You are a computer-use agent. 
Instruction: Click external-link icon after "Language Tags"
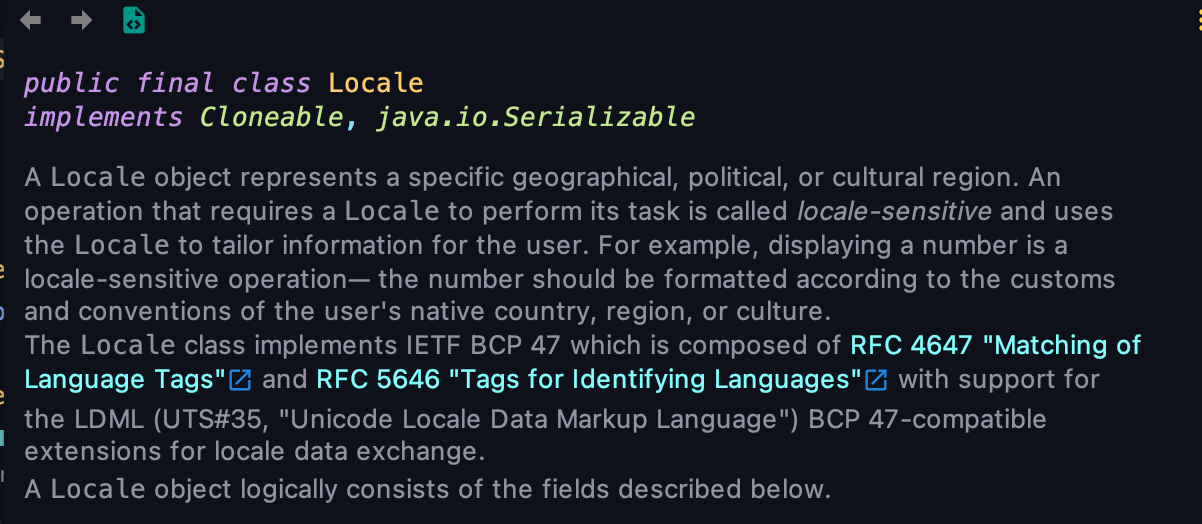[x=240, y=380]
